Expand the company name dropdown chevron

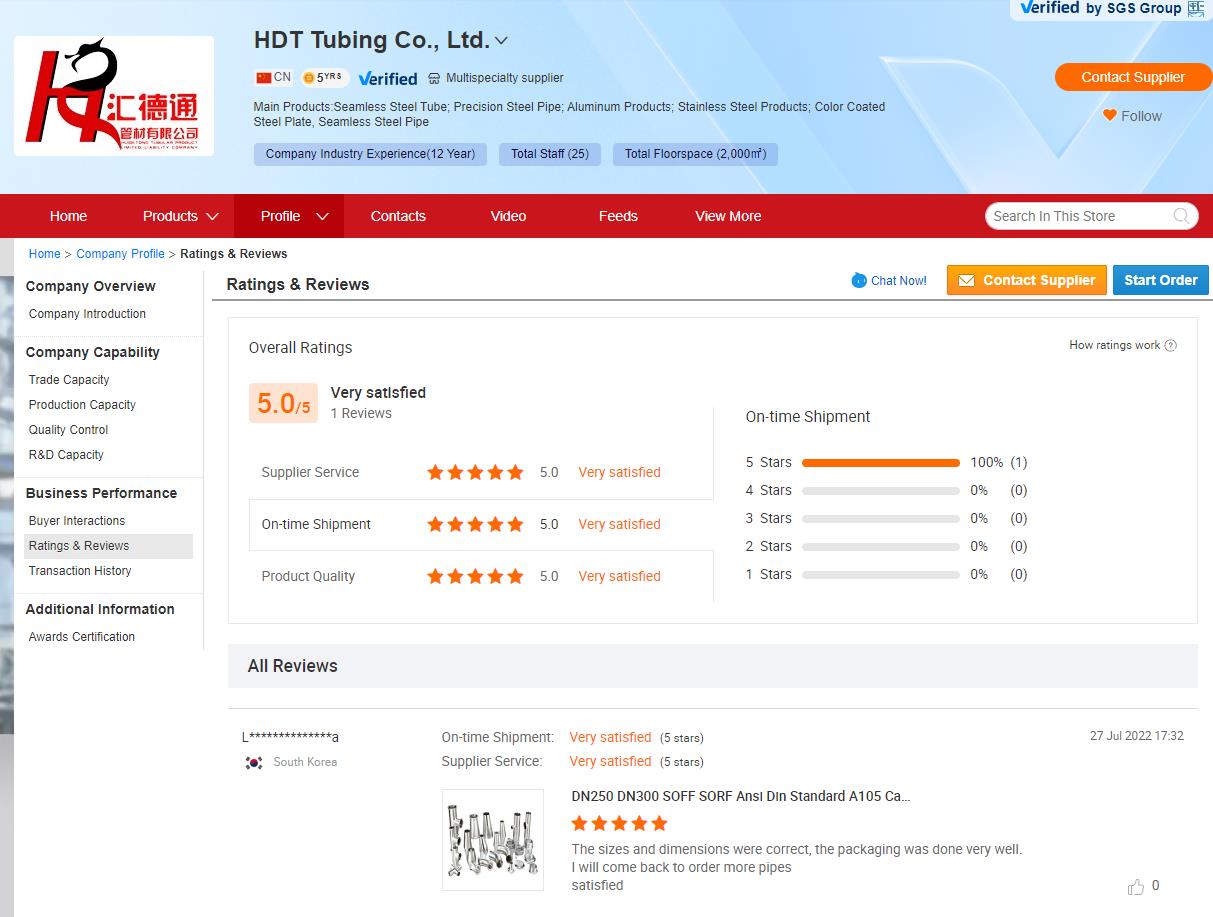[502, 41]
